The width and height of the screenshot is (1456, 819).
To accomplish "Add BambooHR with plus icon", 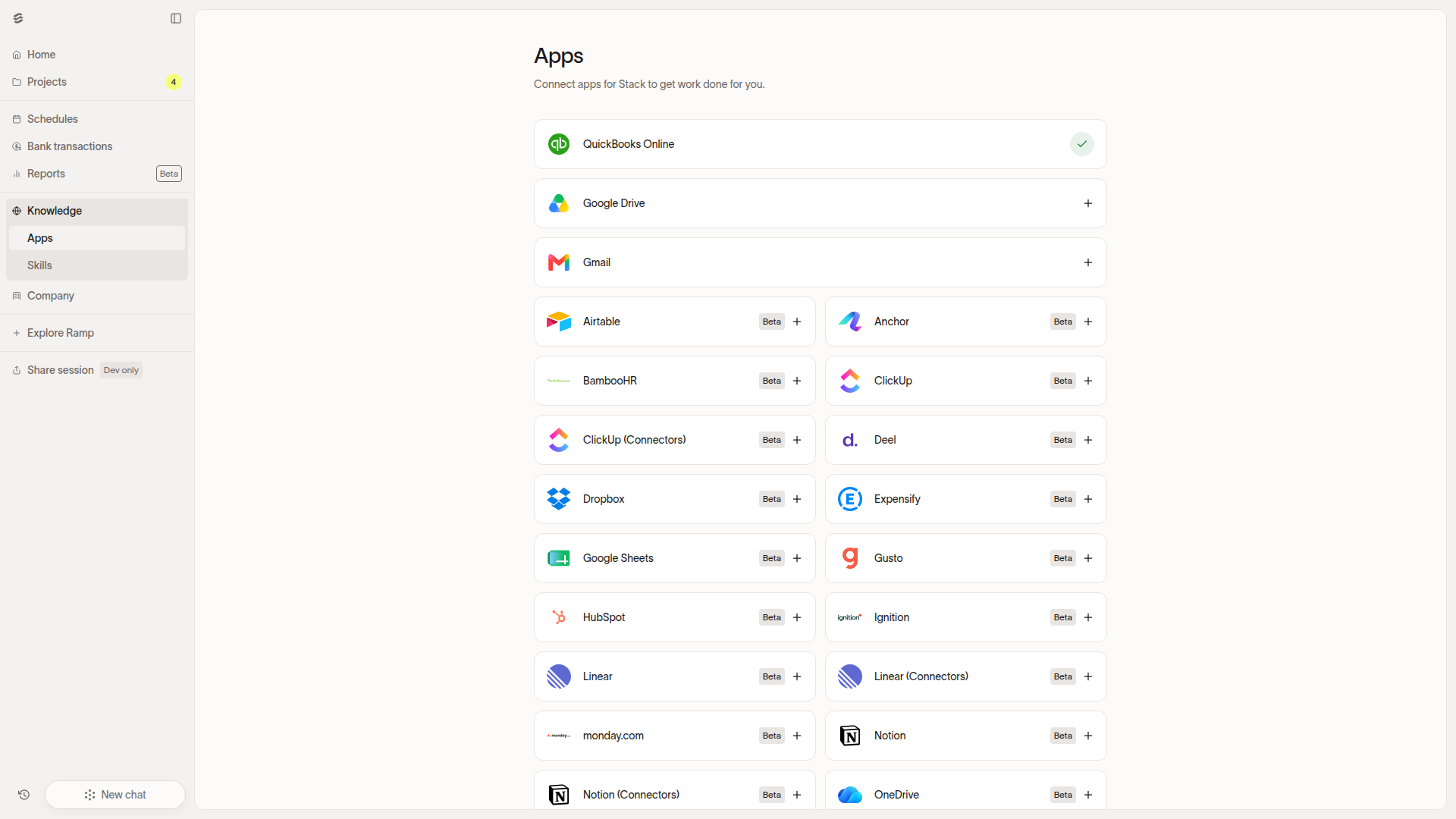I will [797, 381].
